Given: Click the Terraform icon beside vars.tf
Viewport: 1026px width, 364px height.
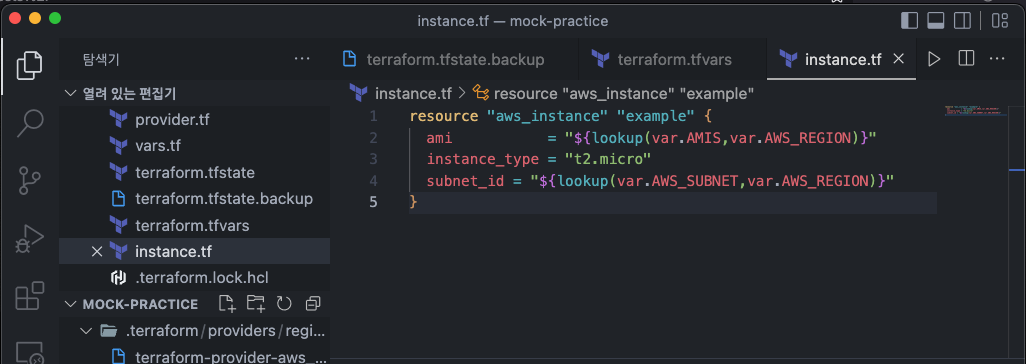Looking at the screenshot, I should coord(118,146).
